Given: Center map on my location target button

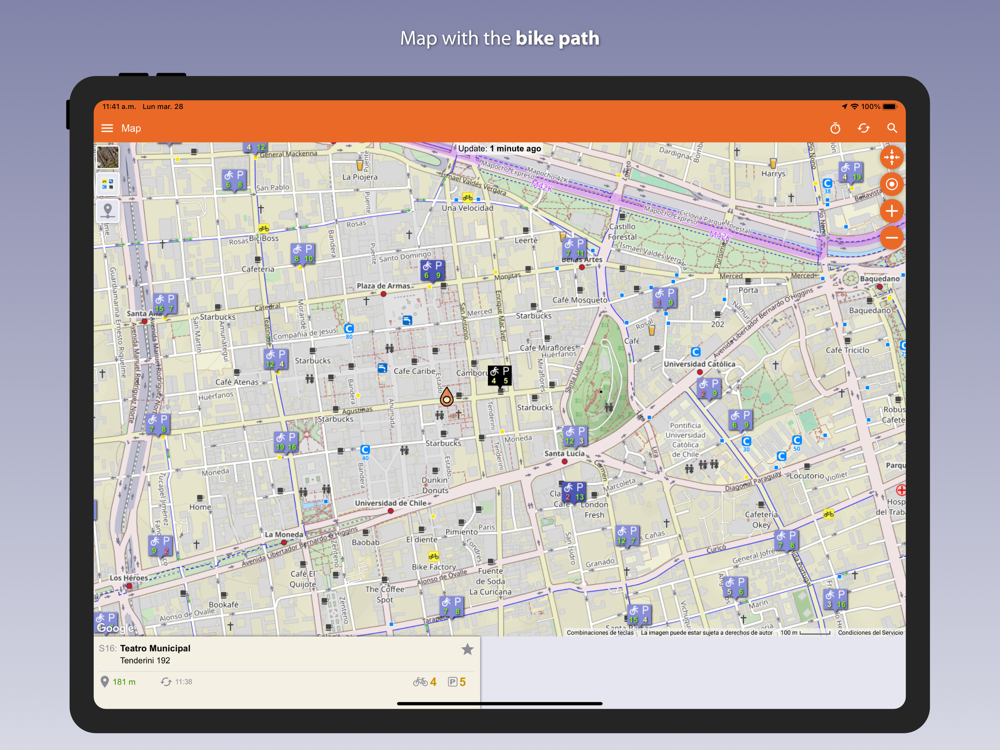Looking at the screenshot, I should tap(892, 184).
